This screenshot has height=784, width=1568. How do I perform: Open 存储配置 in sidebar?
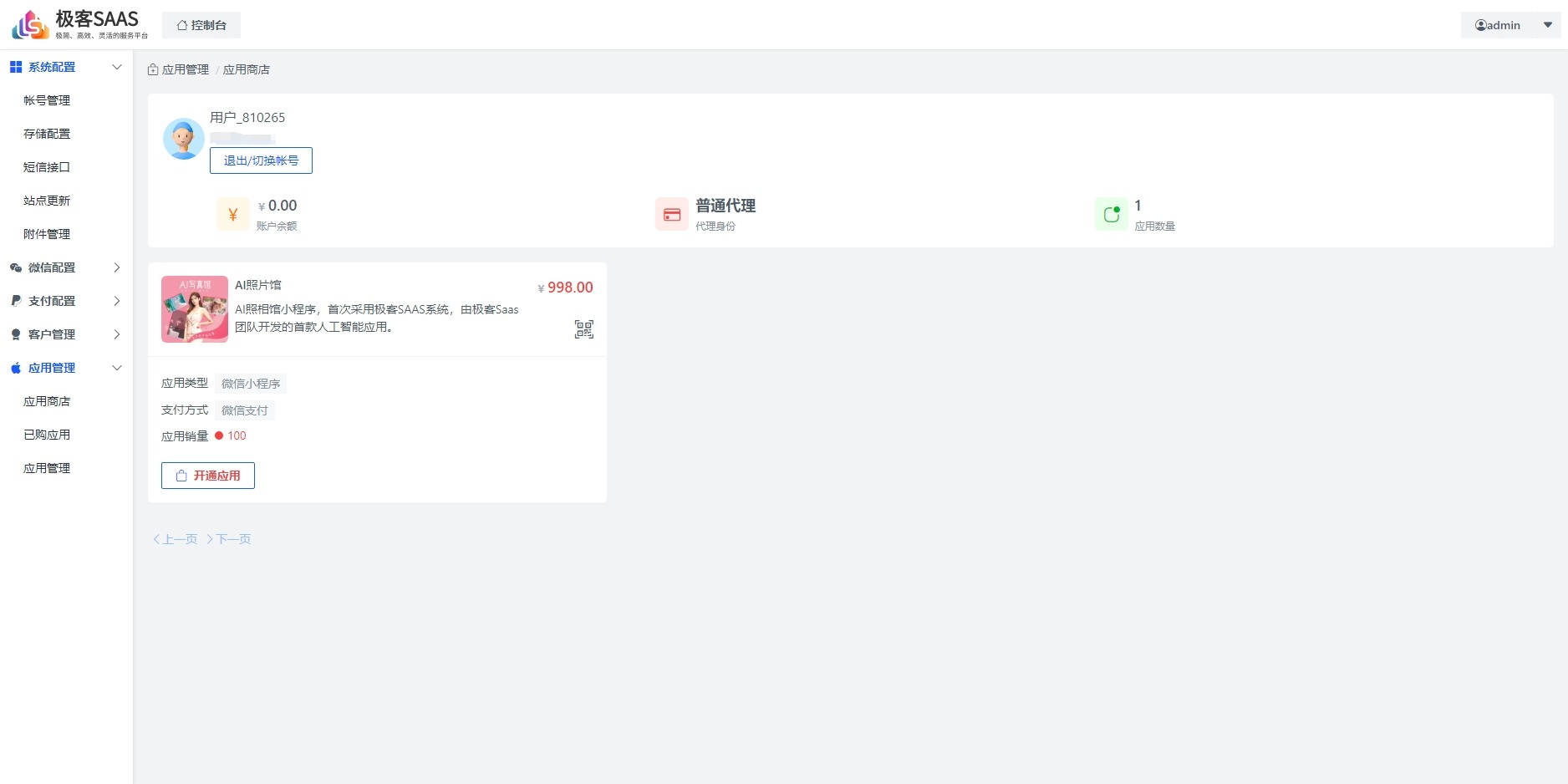click(47, 134)
